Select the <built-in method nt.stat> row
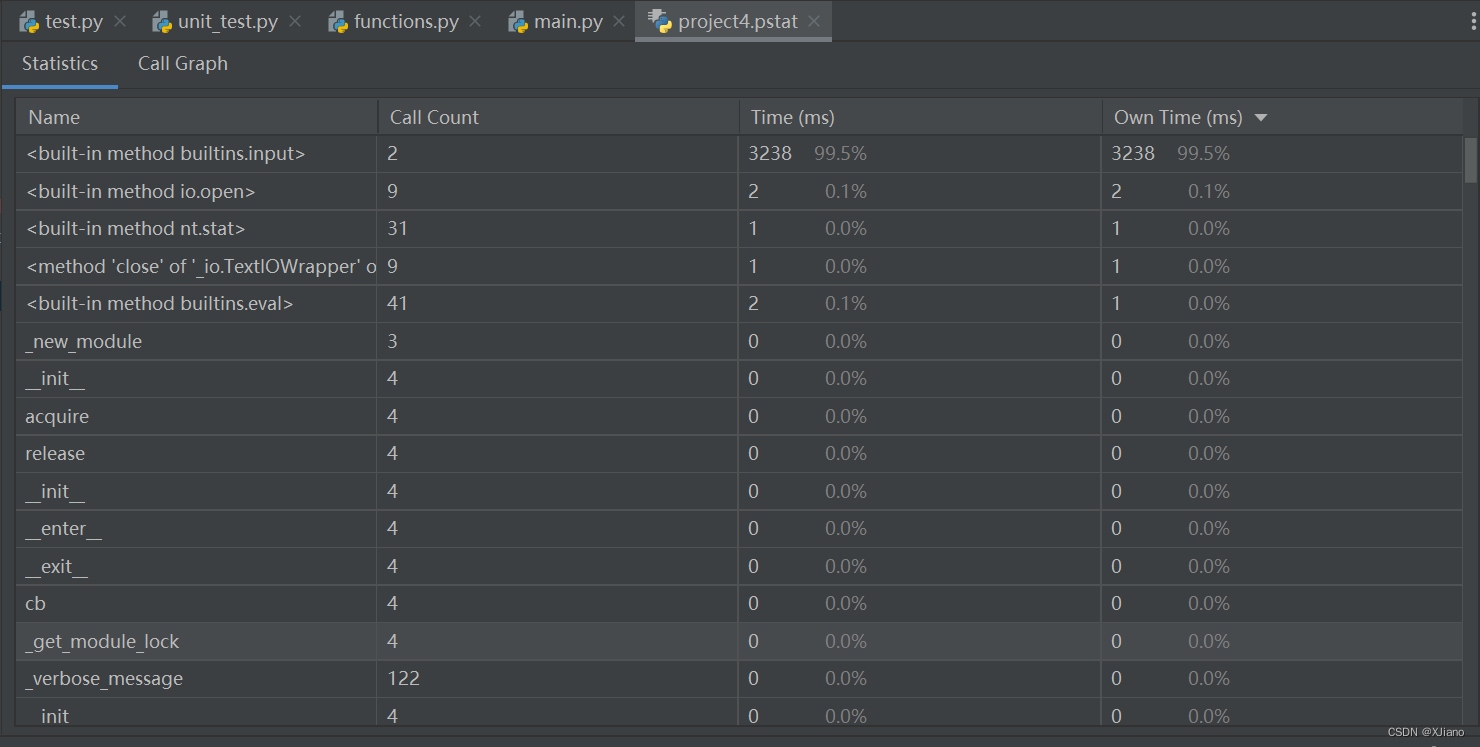This screenshot has width=1480, height=747. coord(739,229)
